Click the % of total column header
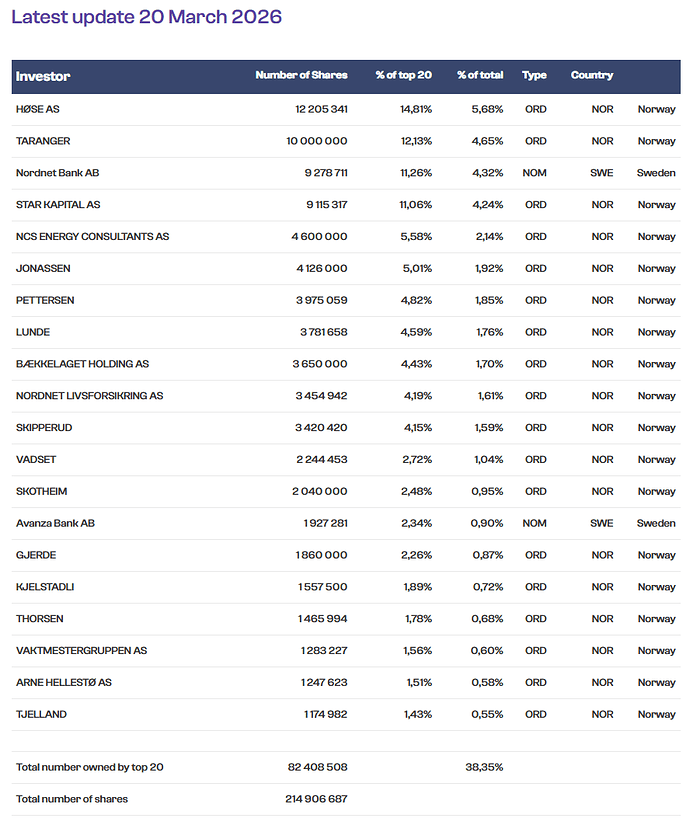 point(480,76)
